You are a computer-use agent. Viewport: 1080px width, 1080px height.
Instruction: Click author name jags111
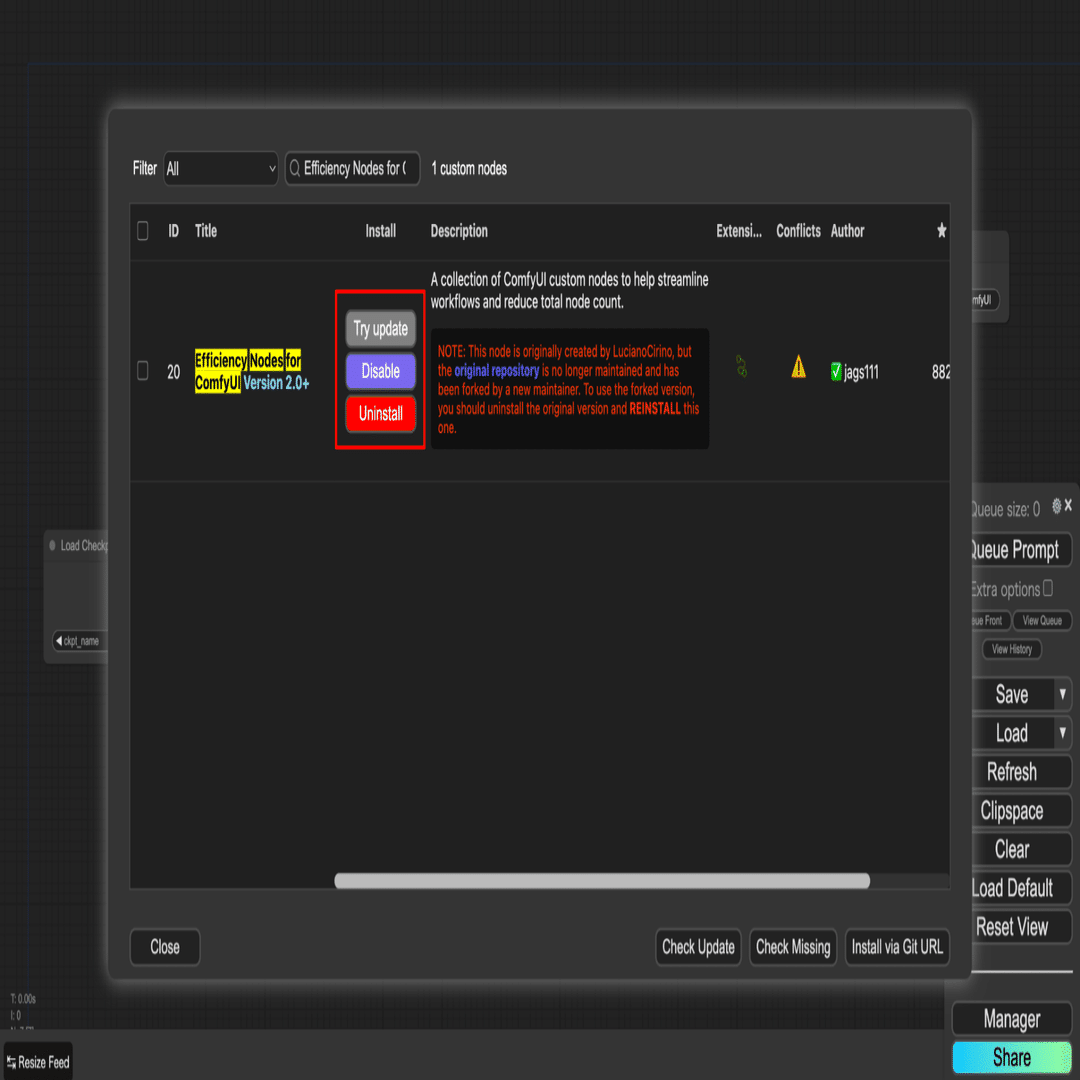(861, 373)
